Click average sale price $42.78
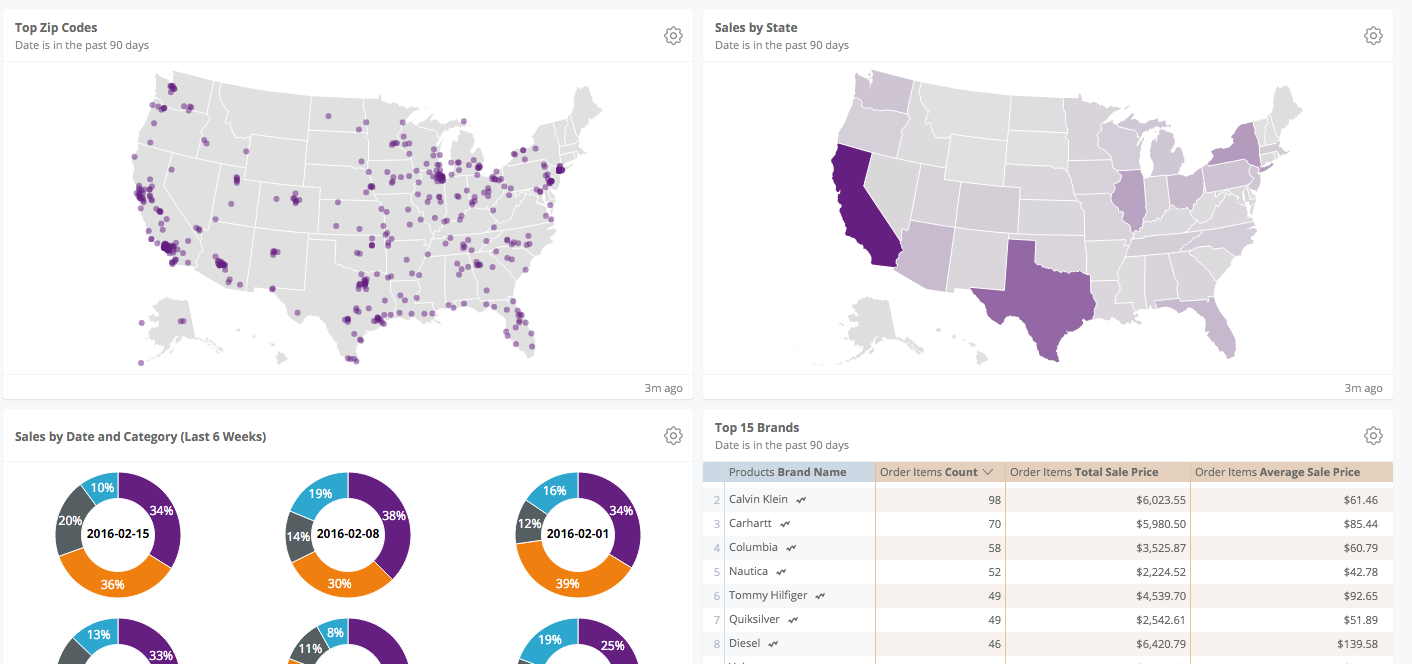The height and width of the screenshot is (664, 1412). 1359,572
